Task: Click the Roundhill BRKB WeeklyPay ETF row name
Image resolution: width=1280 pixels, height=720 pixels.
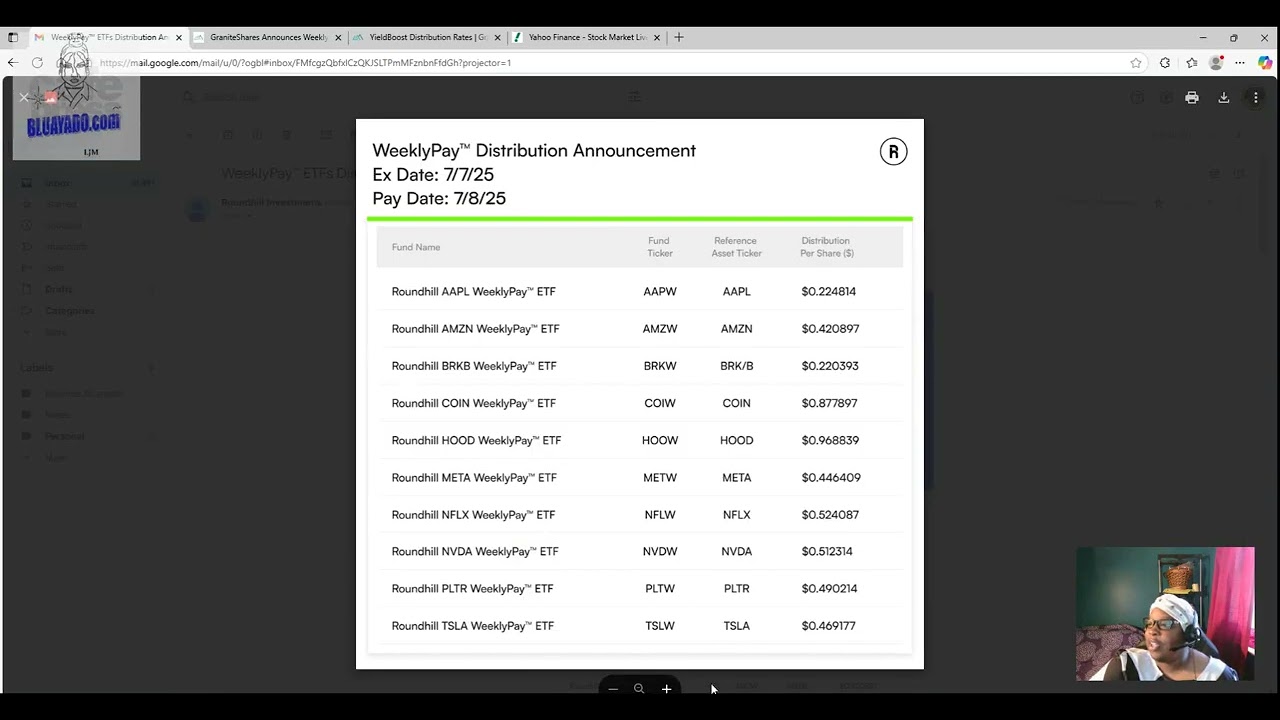Action: click(473, 366)
